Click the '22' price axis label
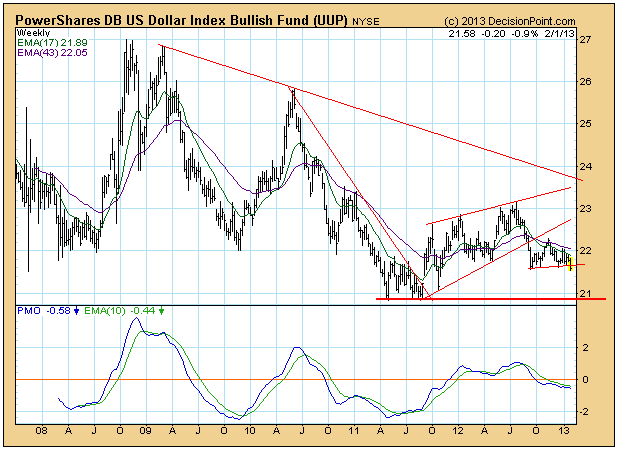 [x=585, y=251]
